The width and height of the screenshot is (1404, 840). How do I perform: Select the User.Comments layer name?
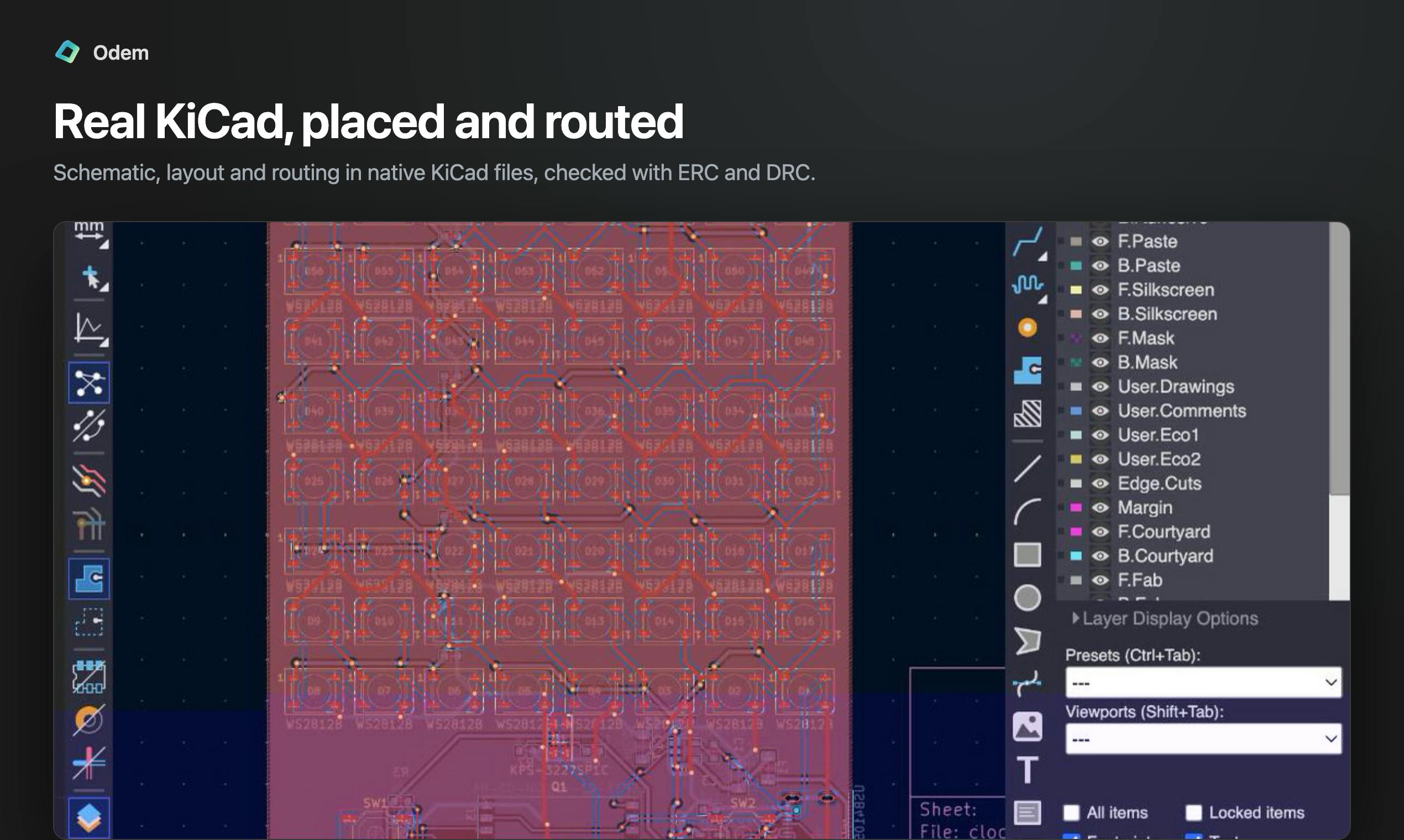pos(1182,411)
